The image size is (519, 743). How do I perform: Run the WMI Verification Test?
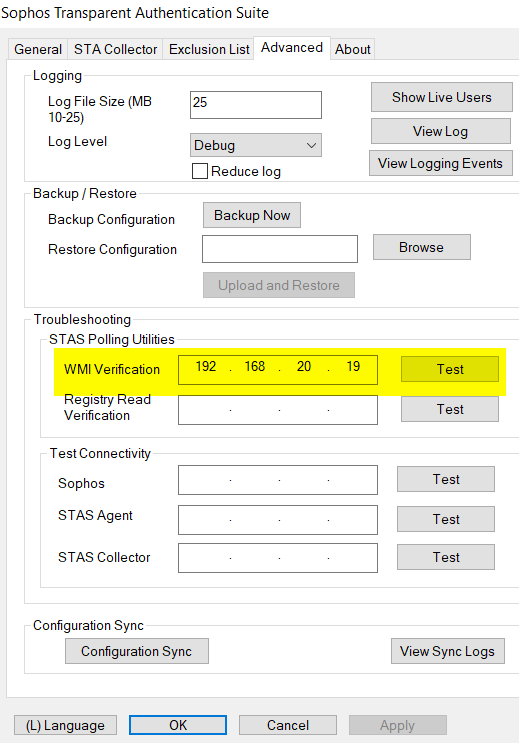coord(450,369)
